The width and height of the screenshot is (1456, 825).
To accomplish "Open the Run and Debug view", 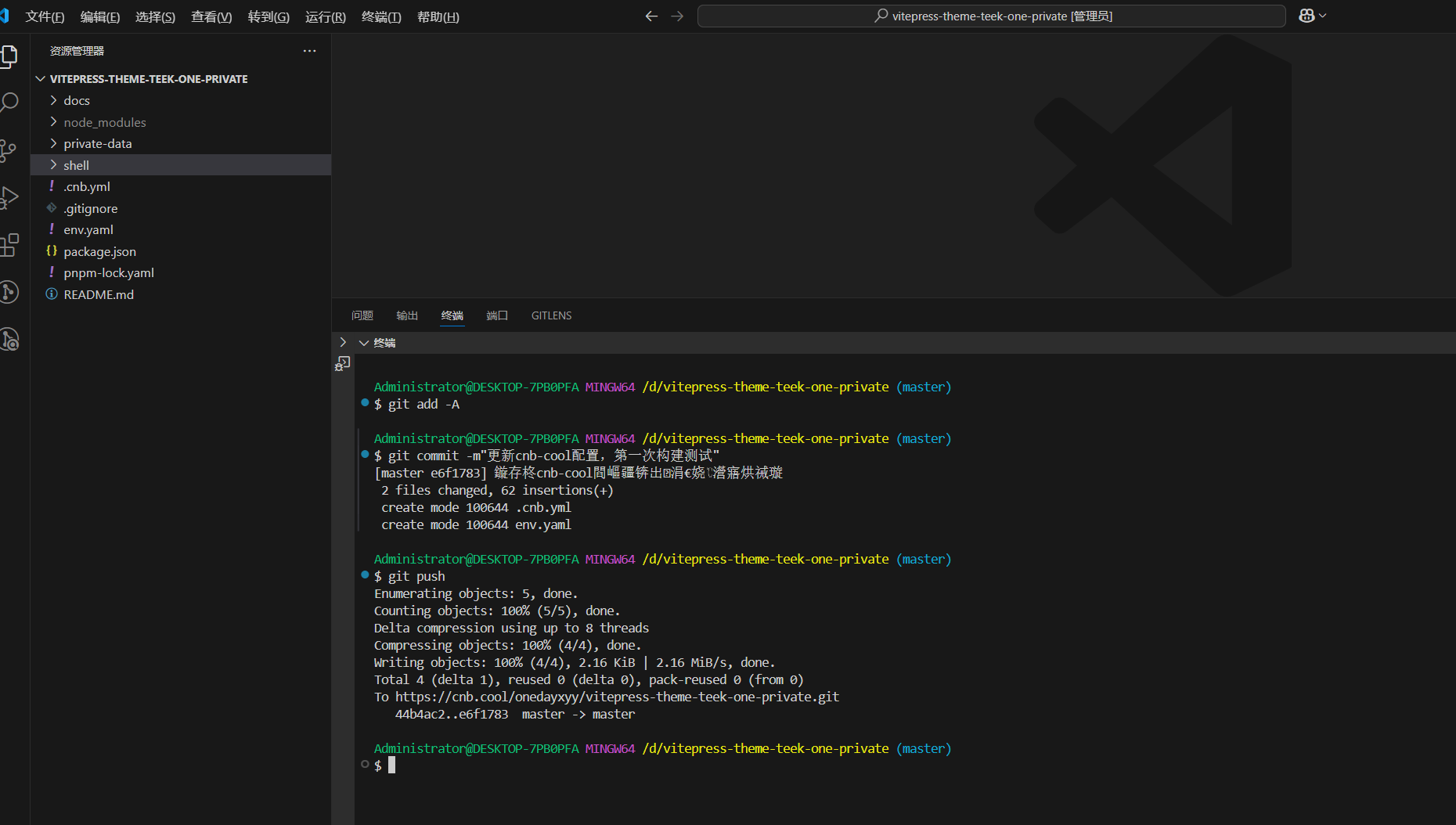I will click(x=9, y=197).
